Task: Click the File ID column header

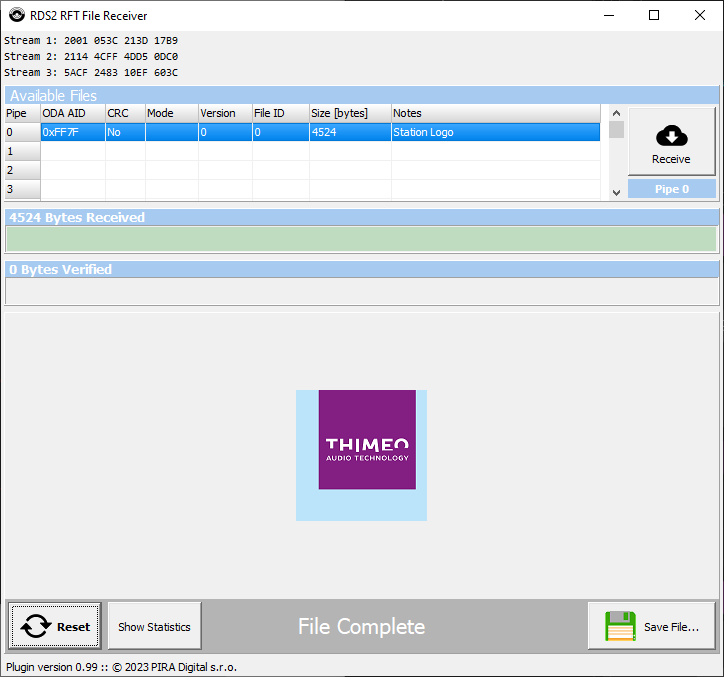Action: [x=281, y=113]
